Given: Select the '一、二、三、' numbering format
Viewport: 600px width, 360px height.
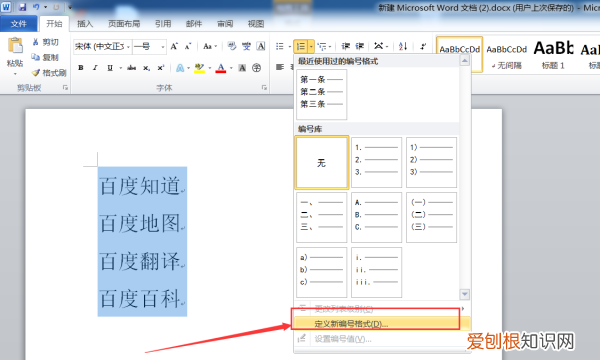Looking at the screenshot, I should pyautogui.click(x=321, y=217).
